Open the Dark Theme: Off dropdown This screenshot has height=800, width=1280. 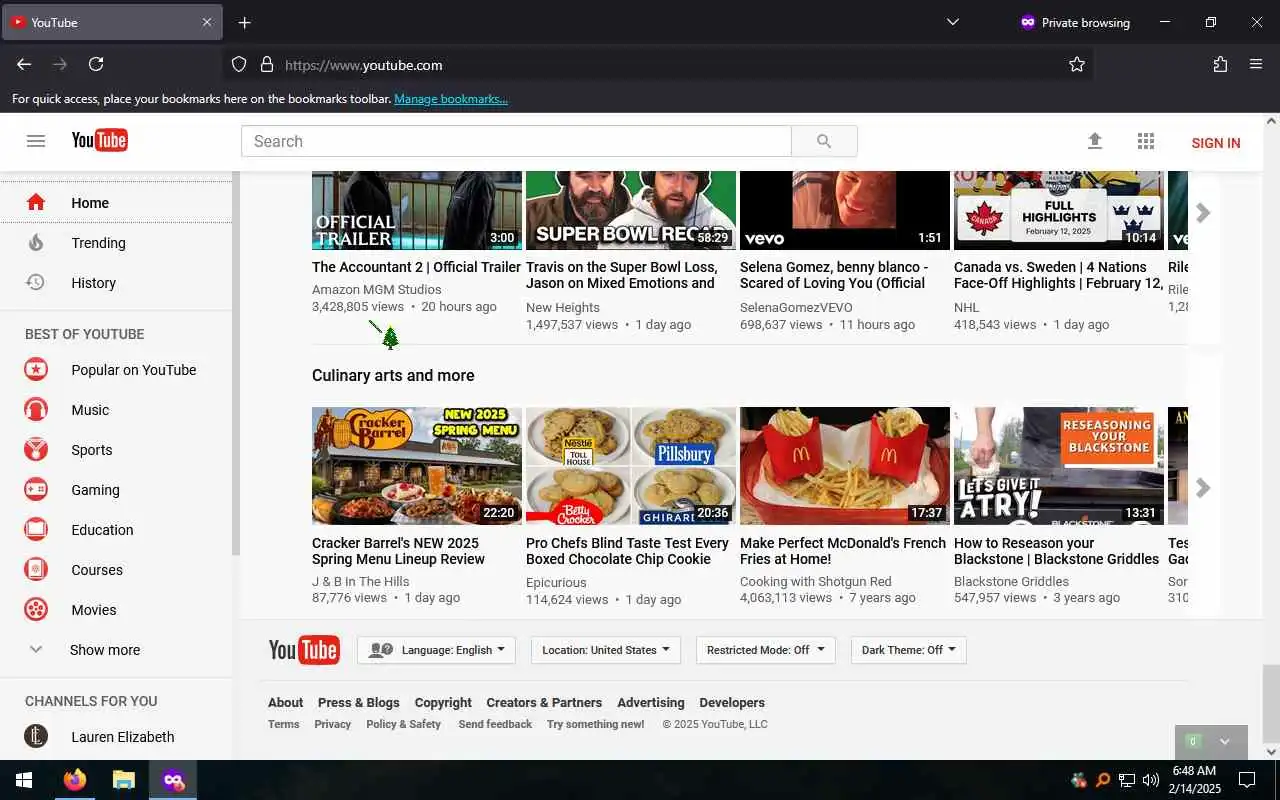pyautogui.click(x=908, y=650)
